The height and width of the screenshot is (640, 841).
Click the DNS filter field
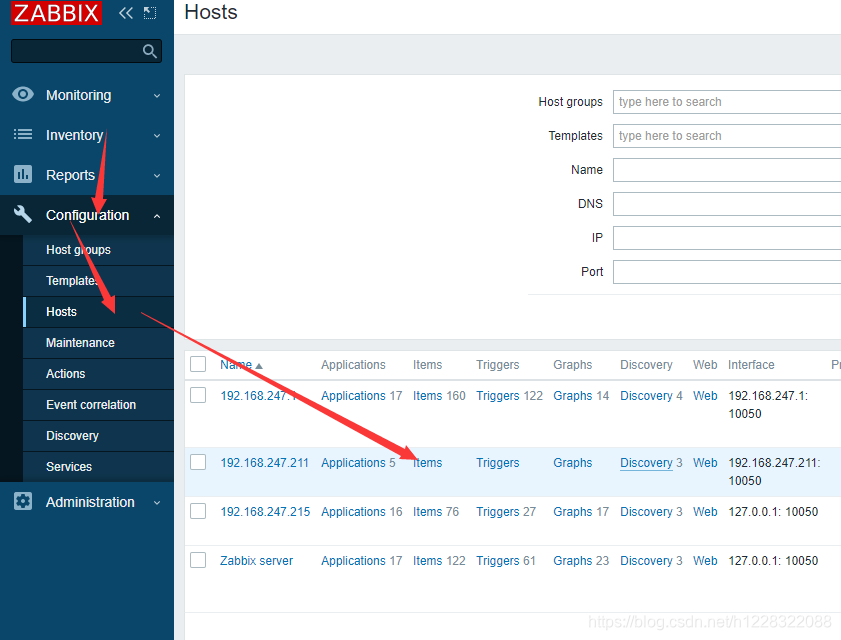click(727, 204)
